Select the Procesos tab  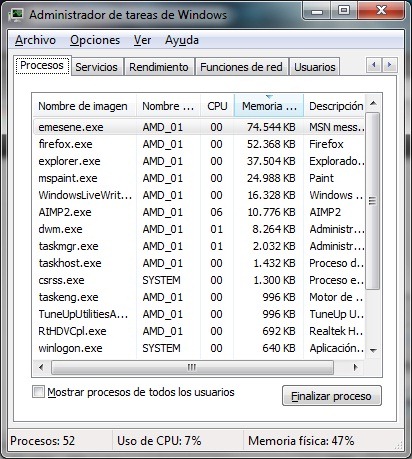pyautogui.click(x=42, y=65)
